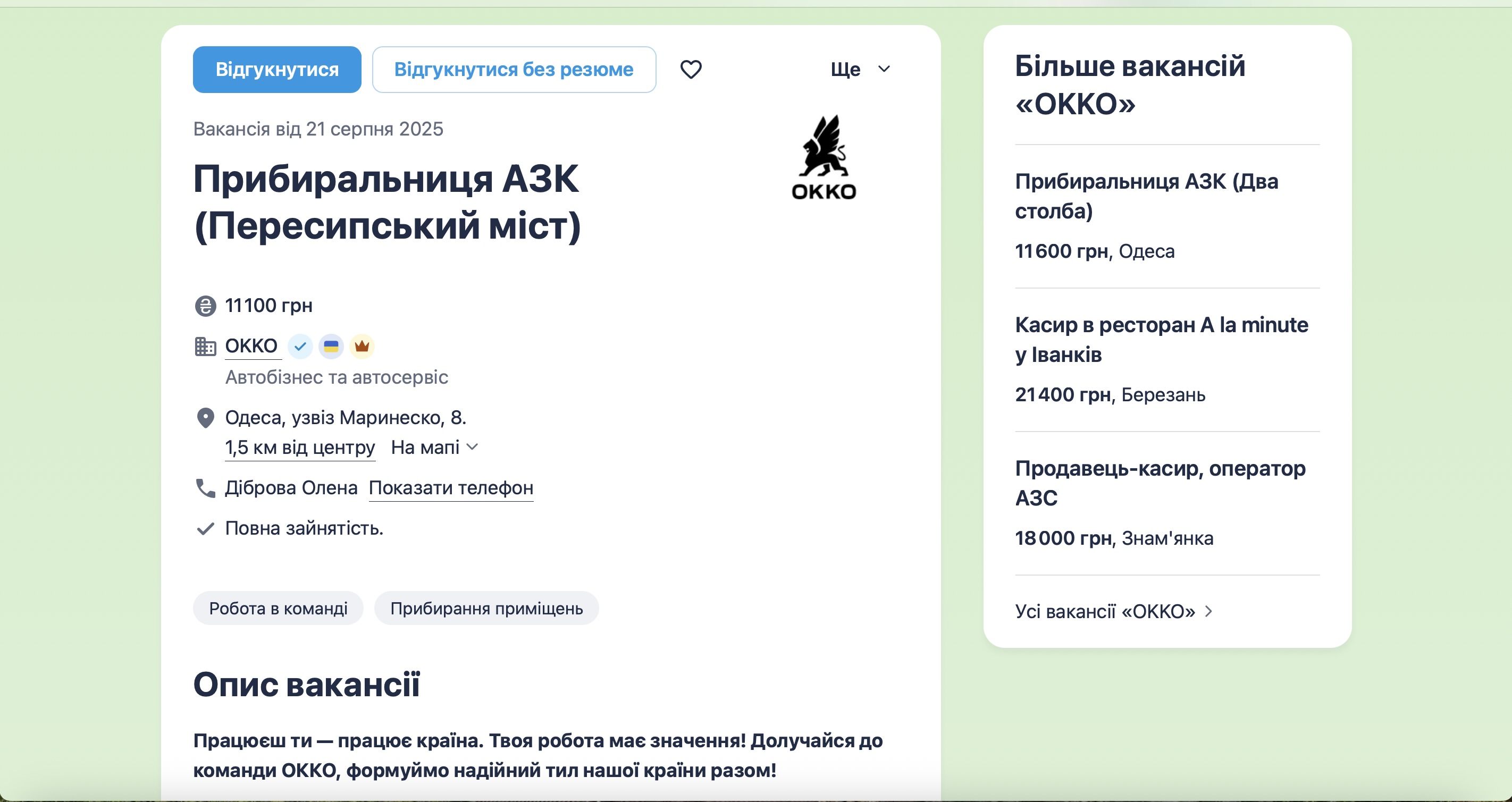
Task: Click the Автобізнес та автосервіс category text
Action: point(337,377)
